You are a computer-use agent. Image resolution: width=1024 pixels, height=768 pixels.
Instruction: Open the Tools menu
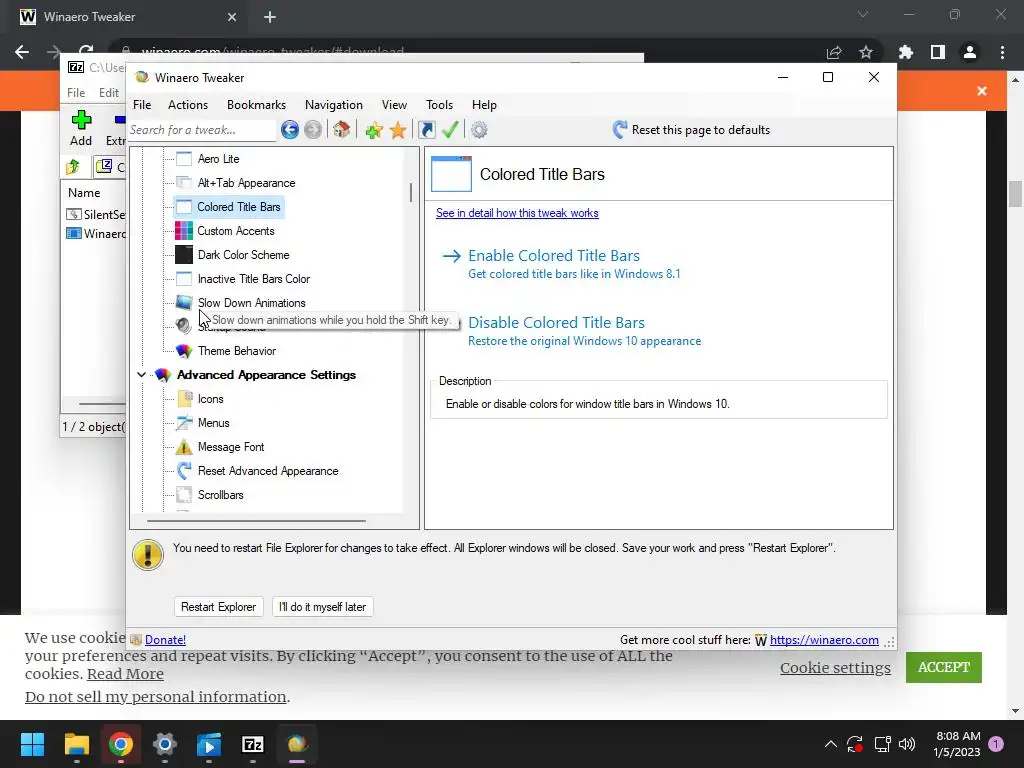(439, 104)
